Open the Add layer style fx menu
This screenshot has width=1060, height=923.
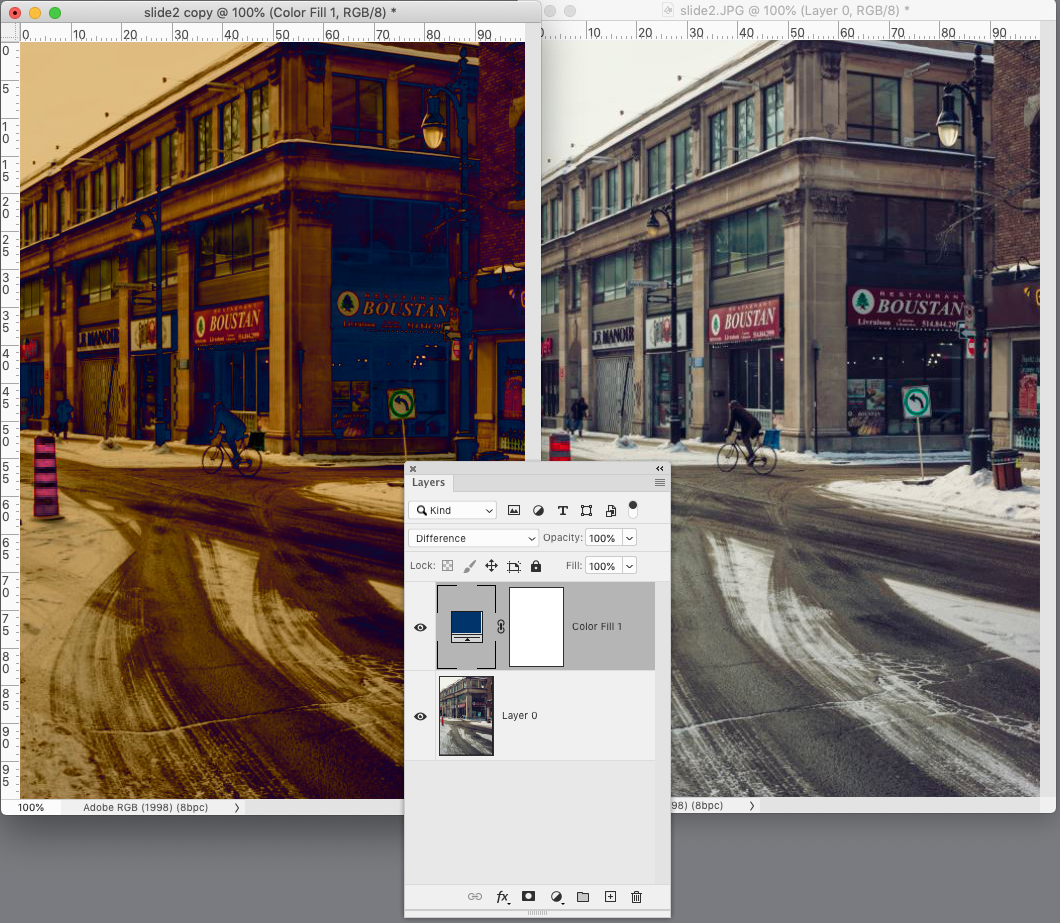pyautogui.click(x=503, y=897)
